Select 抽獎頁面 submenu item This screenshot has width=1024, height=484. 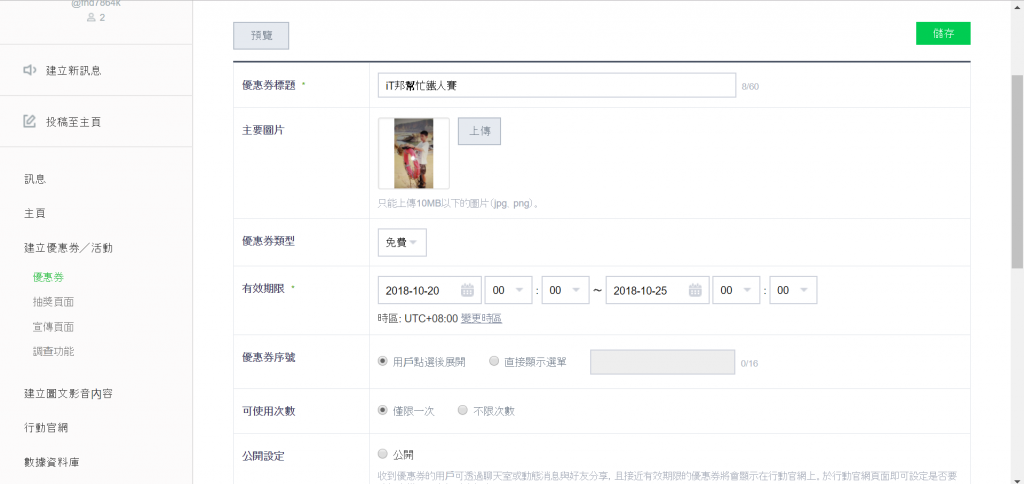pyautogui.click(x=53, y=302)
